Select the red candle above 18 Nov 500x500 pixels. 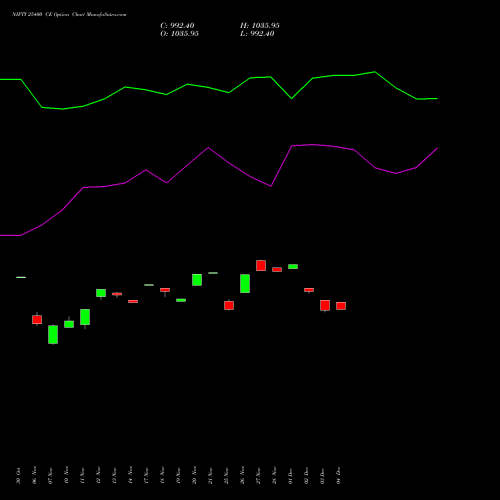pos(165,290)
